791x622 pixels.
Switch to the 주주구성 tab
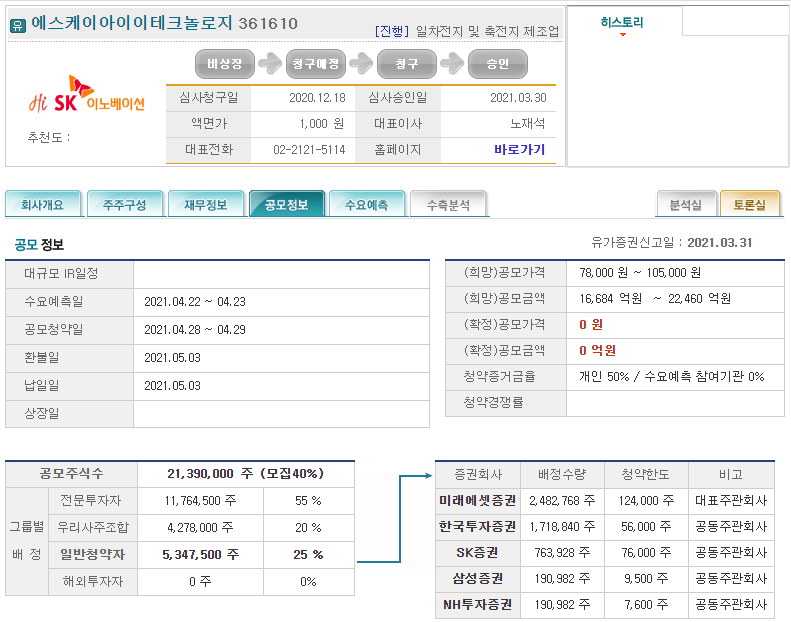(125, 204)
